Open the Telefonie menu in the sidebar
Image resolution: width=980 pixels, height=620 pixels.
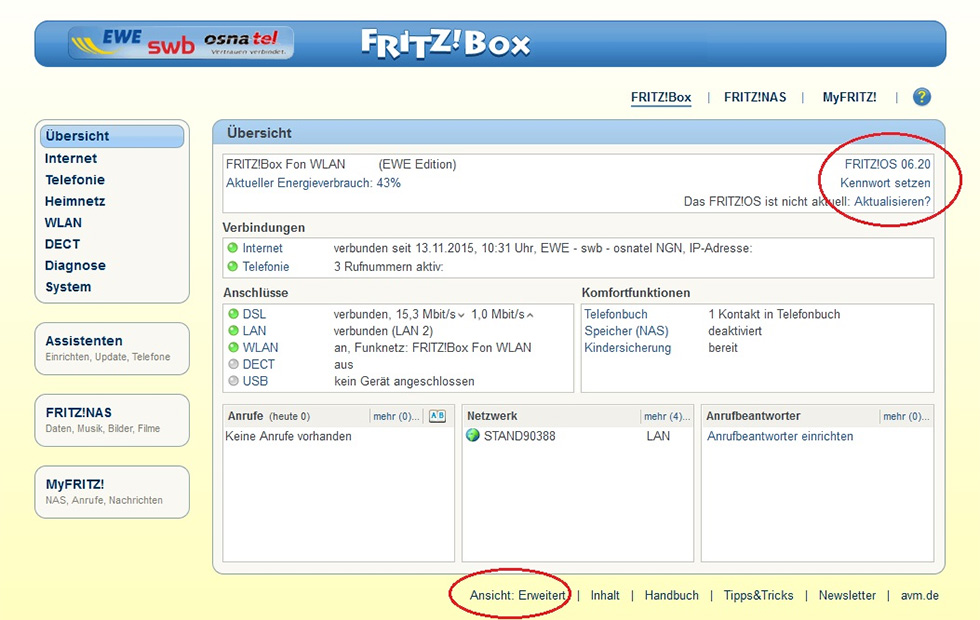[75, 180]
